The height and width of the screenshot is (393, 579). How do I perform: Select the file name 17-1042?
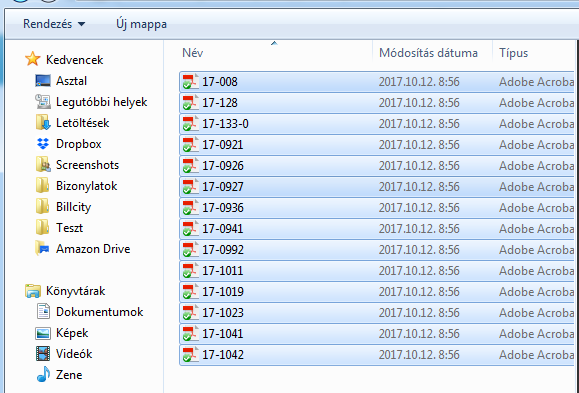pos(223,355)
